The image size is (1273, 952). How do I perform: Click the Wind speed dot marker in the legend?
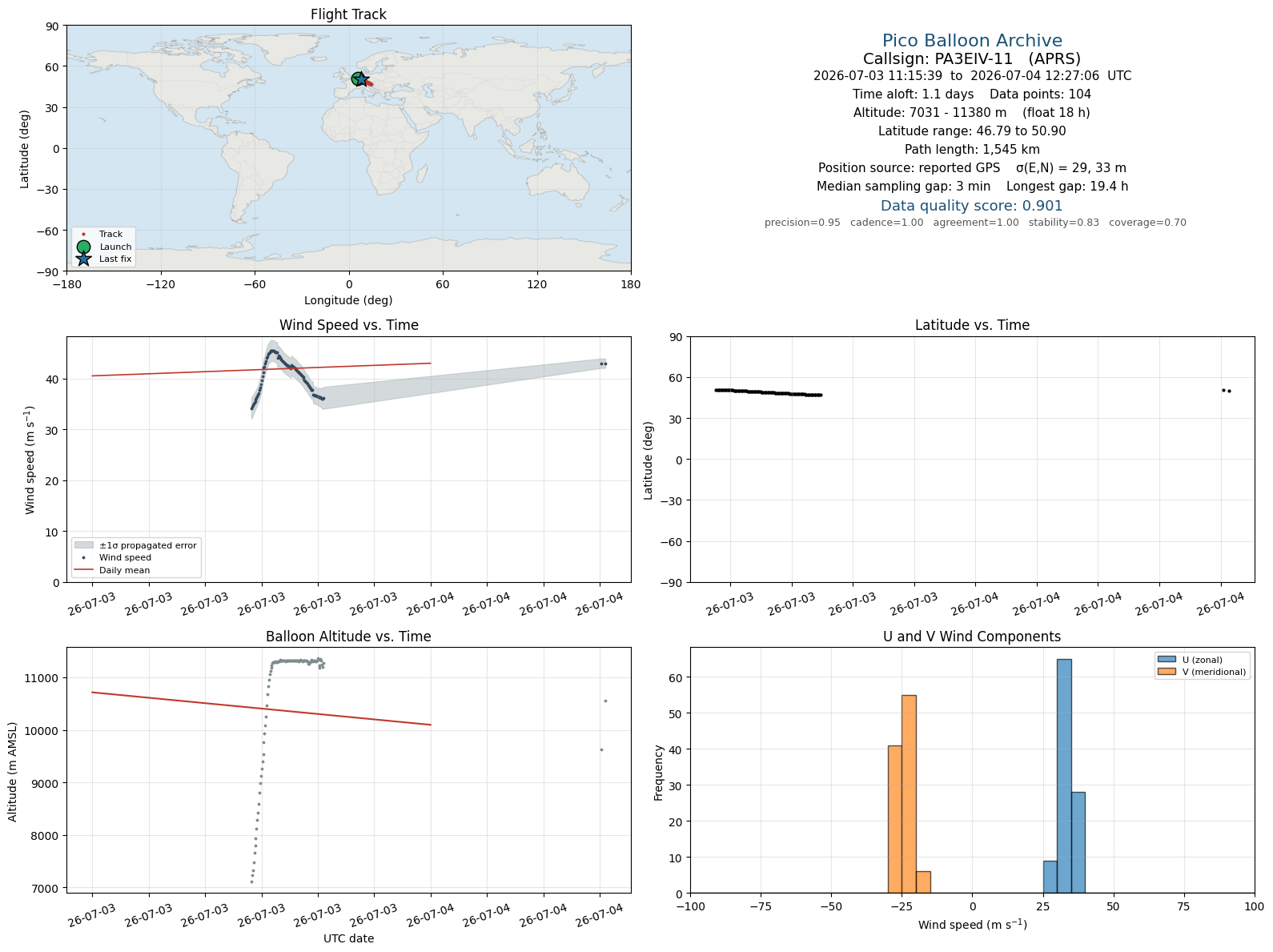83,557
